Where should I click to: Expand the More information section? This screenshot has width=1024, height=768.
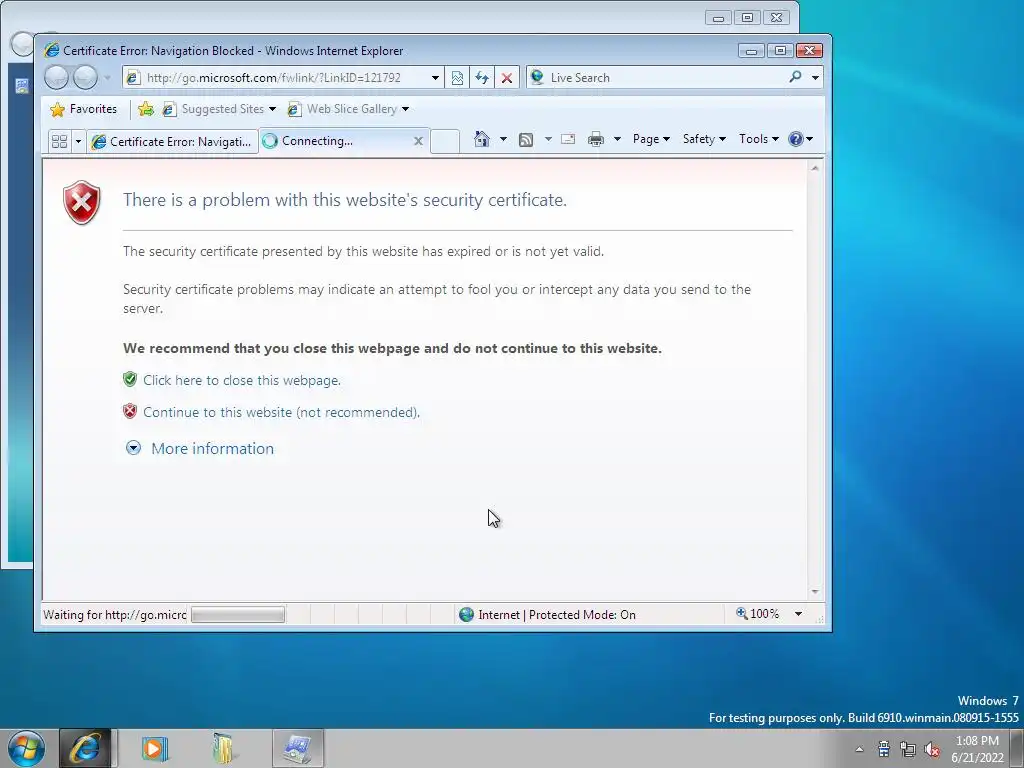[x=199, y=448]
